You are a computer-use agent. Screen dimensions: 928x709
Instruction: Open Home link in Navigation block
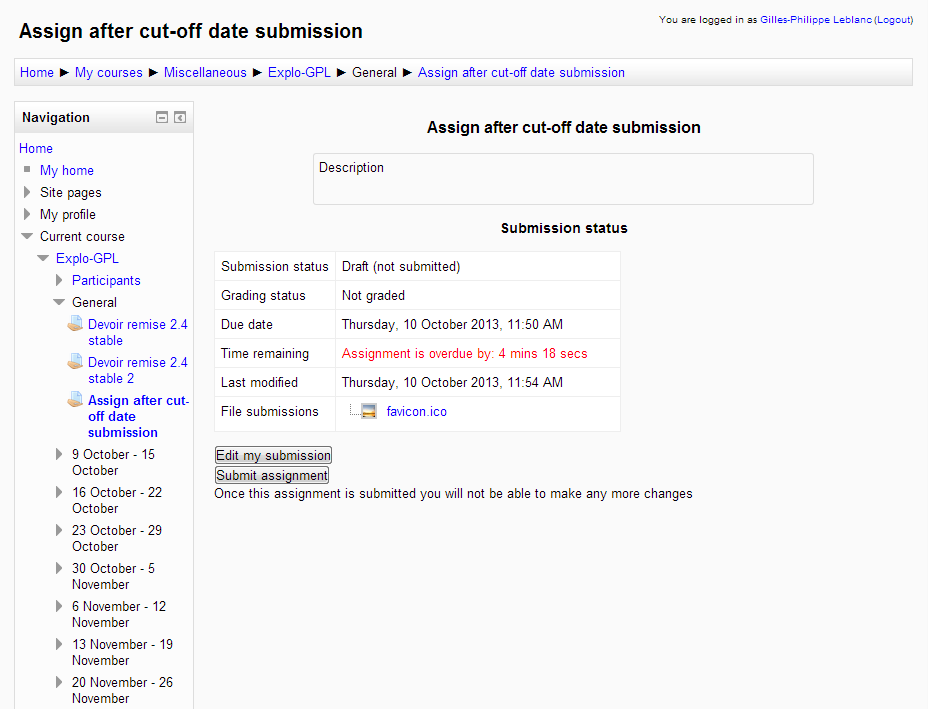click(36, 148)
